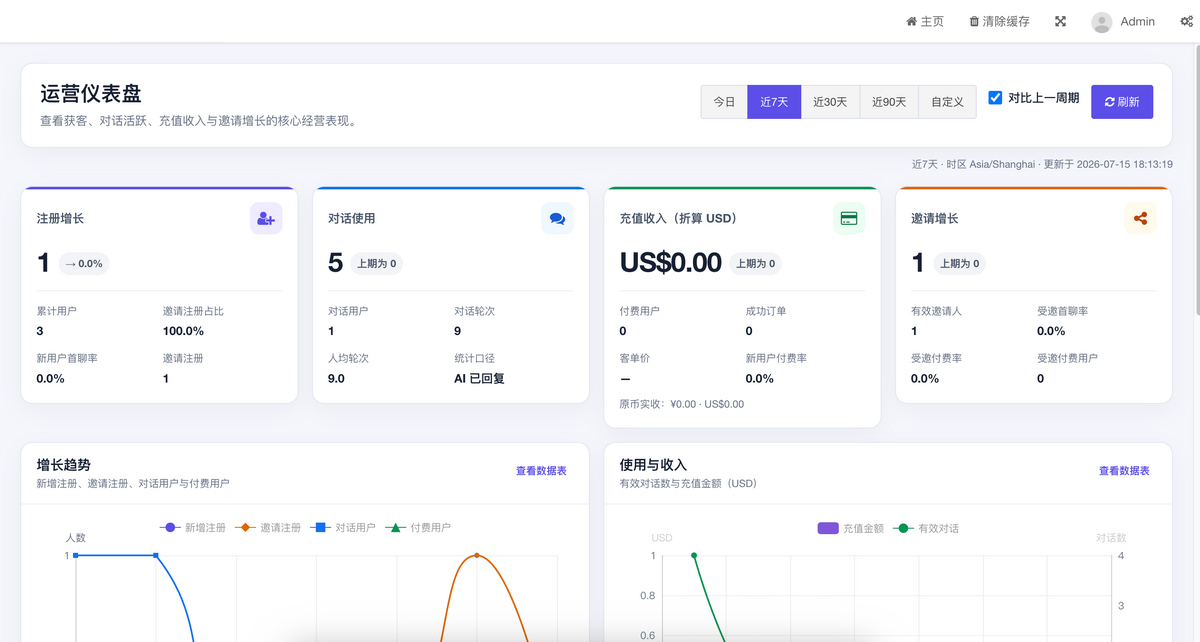Click the 新用户首聊率 label

[x=67, y=358]
